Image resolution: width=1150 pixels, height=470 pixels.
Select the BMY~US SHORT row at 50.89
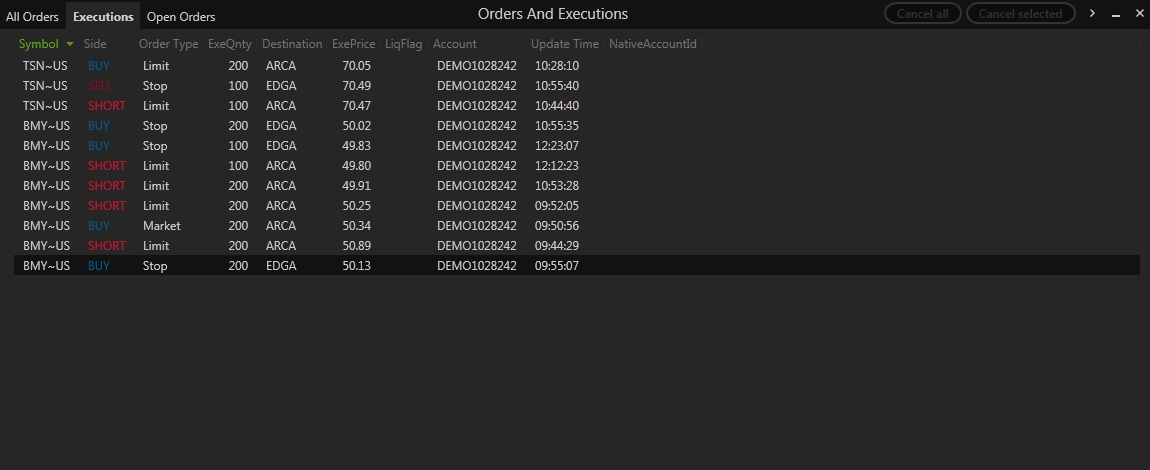point(300,246)
